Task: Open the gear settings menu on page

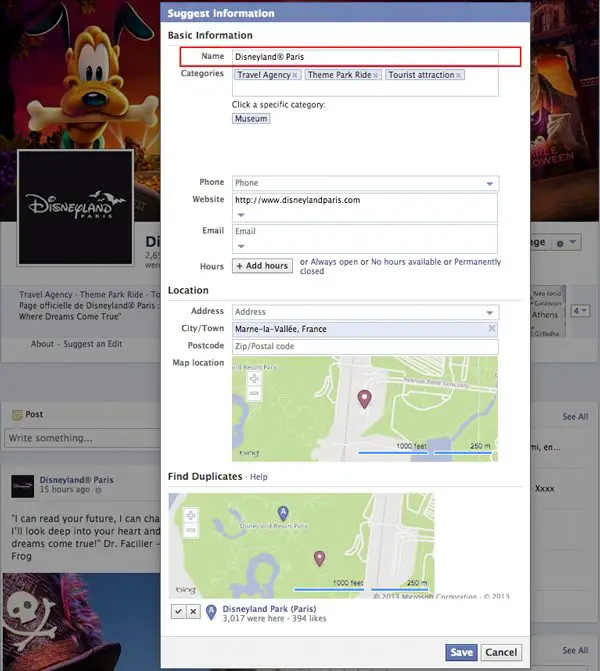Action: pyautogui.click(x=566, y=243)
